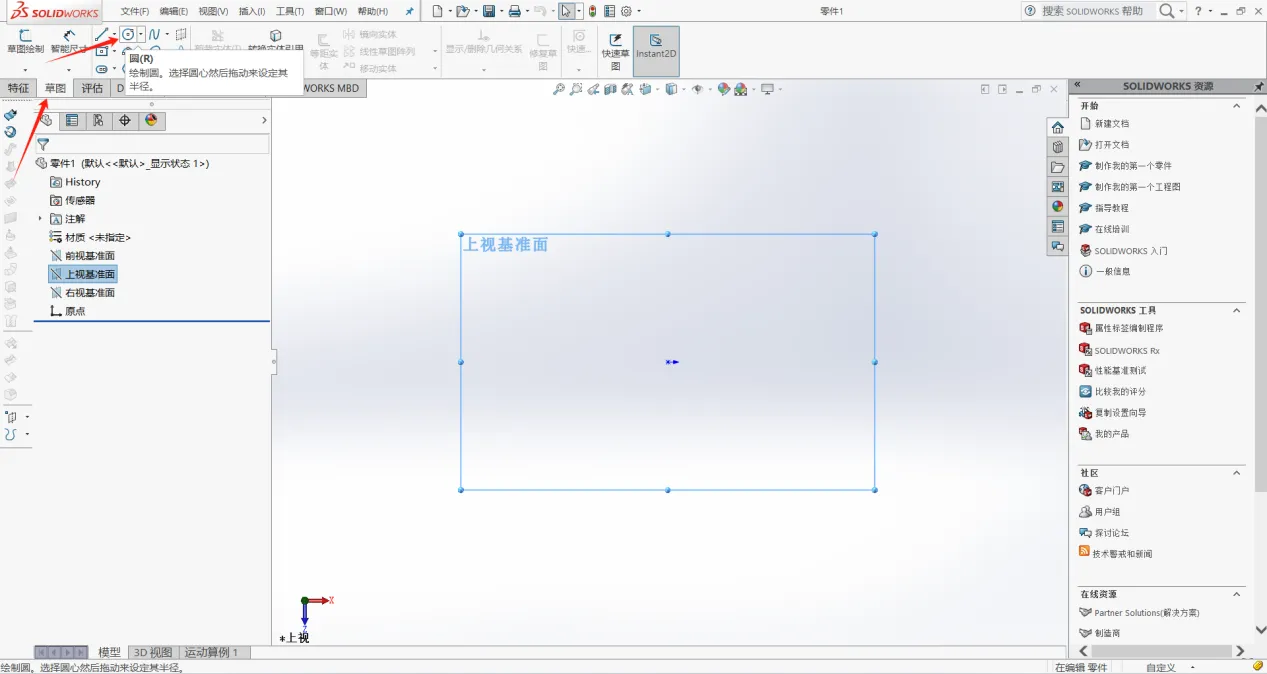Click the Apply Scene icon in the view toolbar
Viewport: 1267px width, 674px height.
741,89
